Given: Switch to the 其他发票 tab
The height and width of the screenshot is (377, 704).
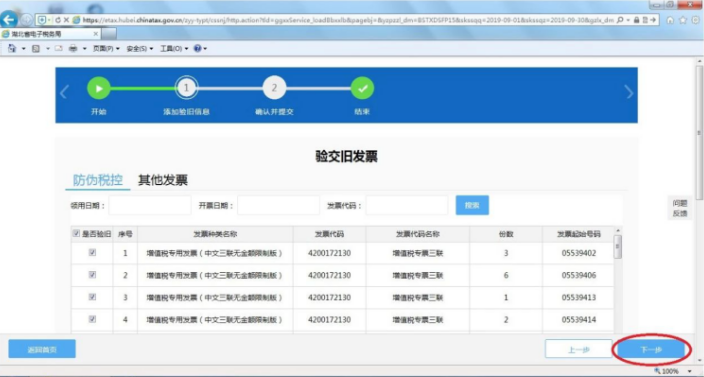Looking at the screenshot, I should point(163,180).
